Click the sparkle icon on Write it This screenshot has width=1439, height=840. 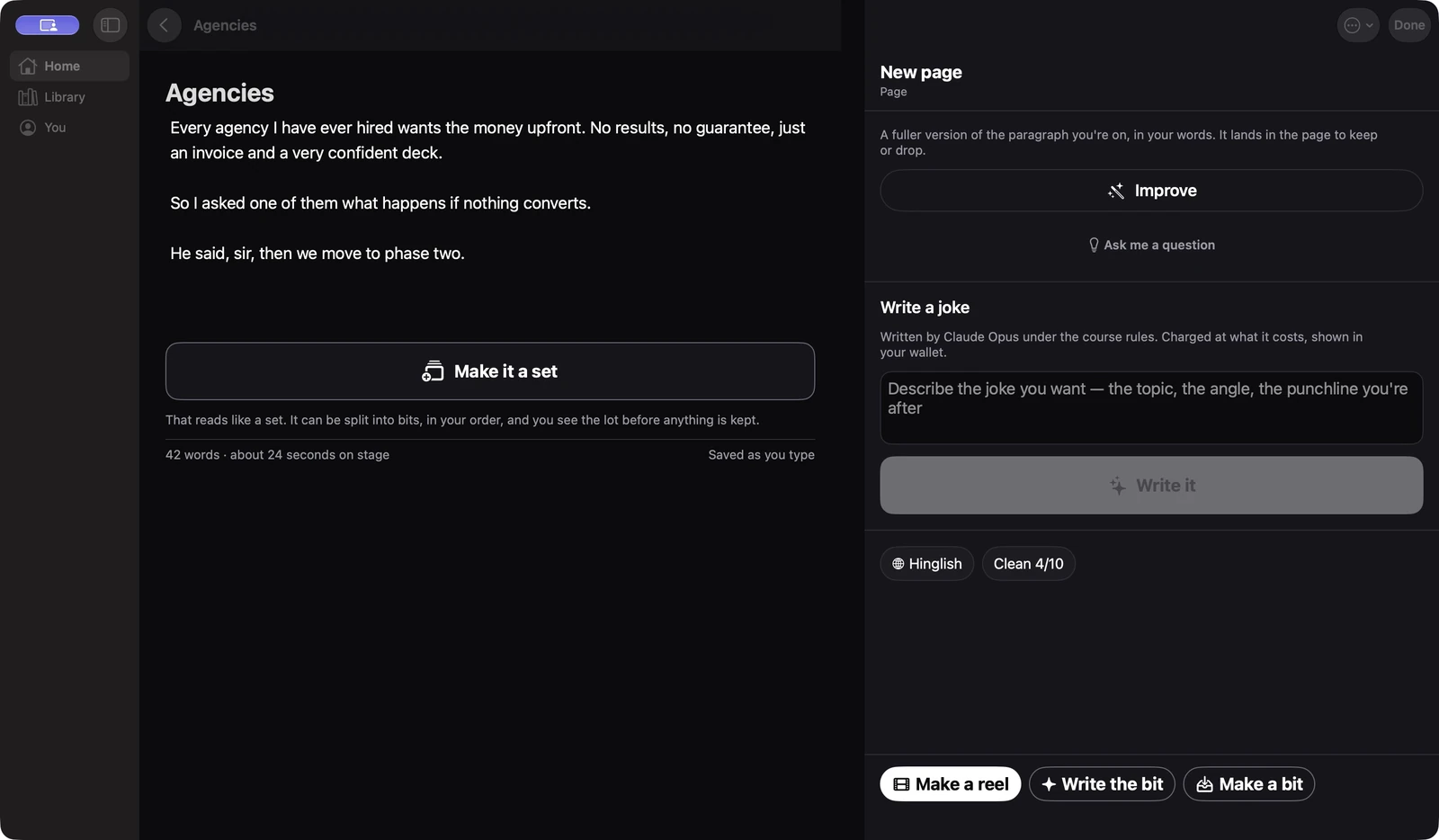(1118, 486)
